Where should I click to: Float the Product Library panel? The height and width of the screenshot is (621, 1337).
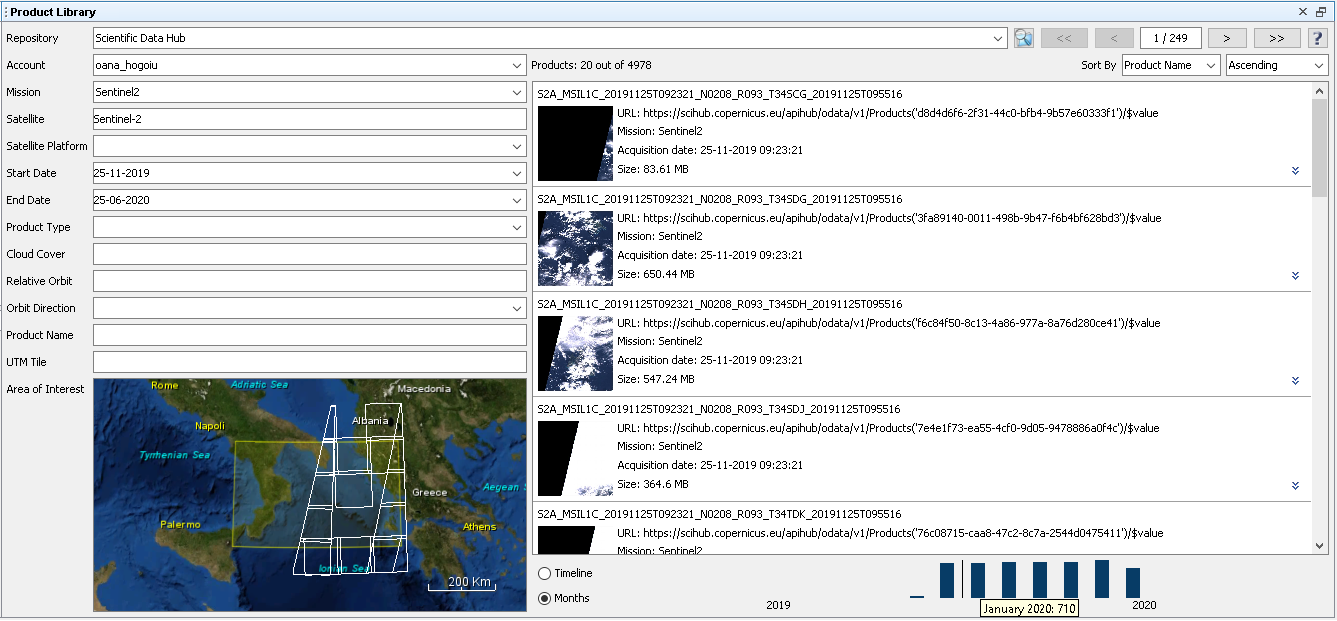pyautogui.click(x=1321, y=12)
